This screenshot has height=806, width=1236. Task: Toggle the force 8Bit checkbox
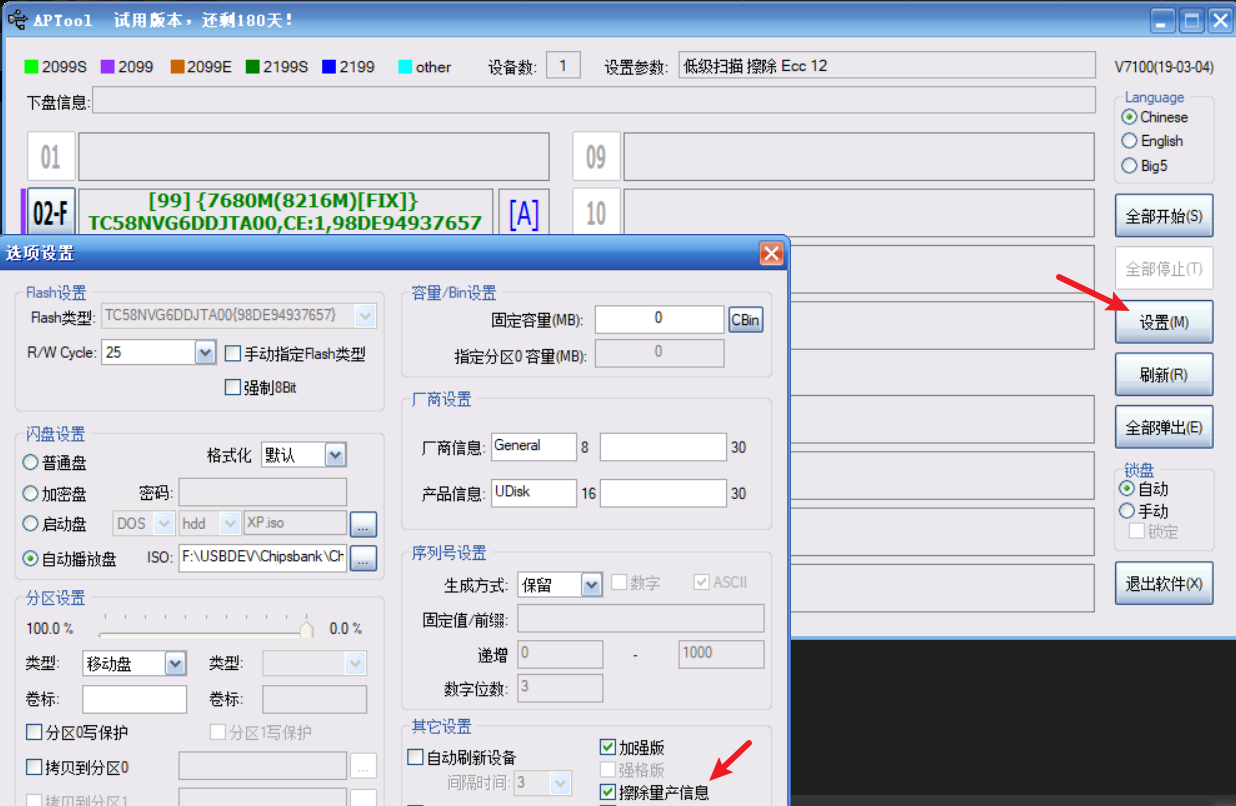tap(233, 387)
